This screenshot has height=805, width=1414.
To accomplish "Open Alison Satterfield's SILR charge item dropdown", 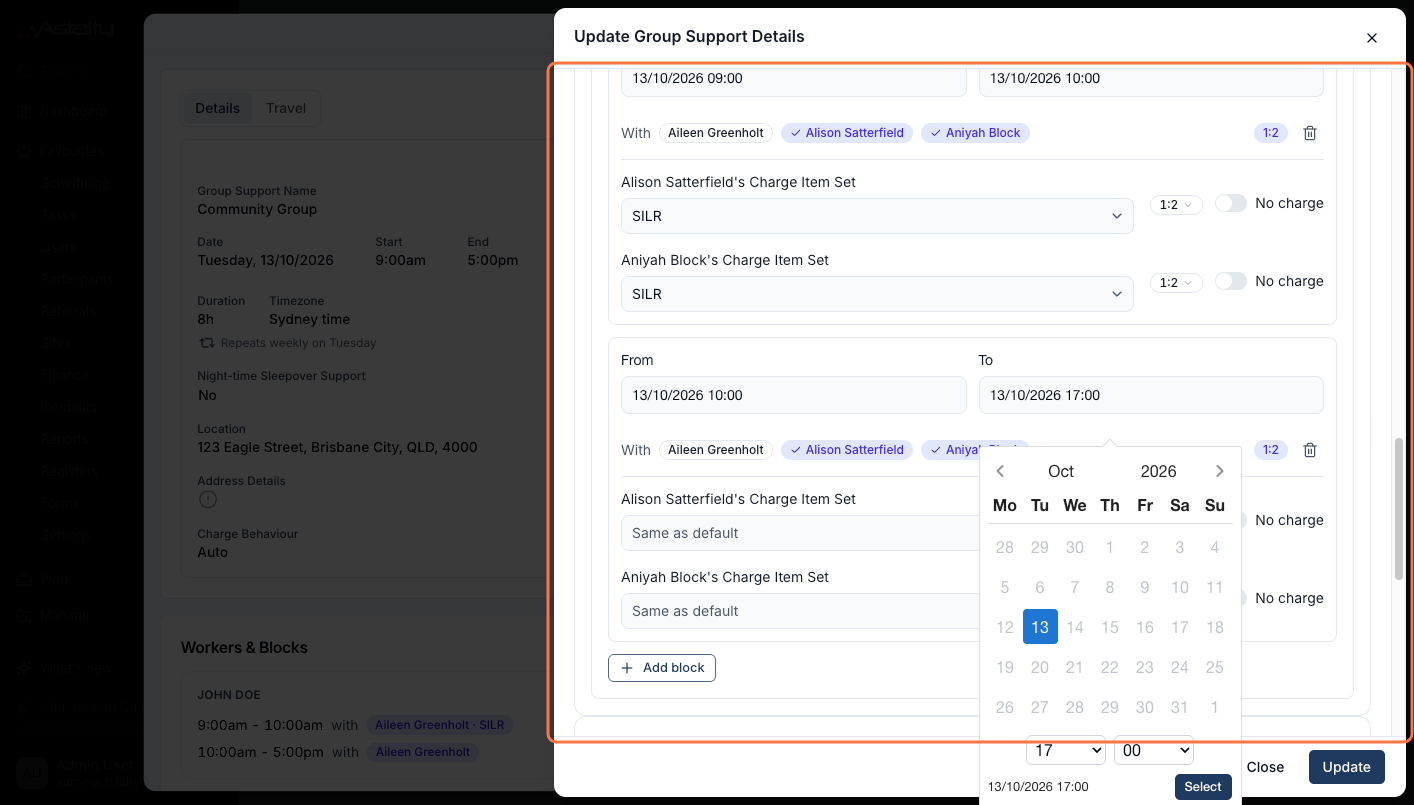I will pyautogui.click(x=877, y=216).
